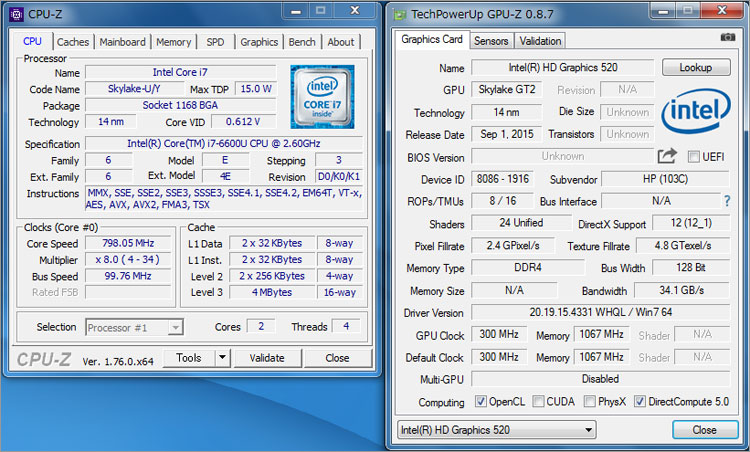Image resolution: width=750 pixels, height=452 pixels.
Task: Click the BIOS export share icon in GPU-Z
Action: (667, 156)
